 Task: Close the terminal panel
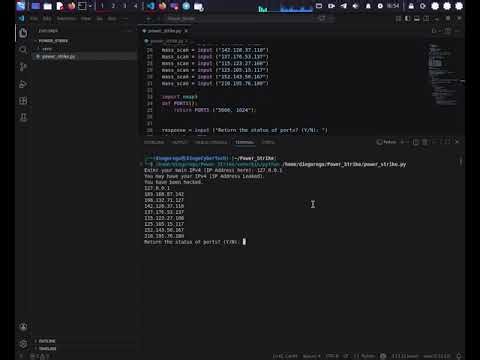(457, 142)
